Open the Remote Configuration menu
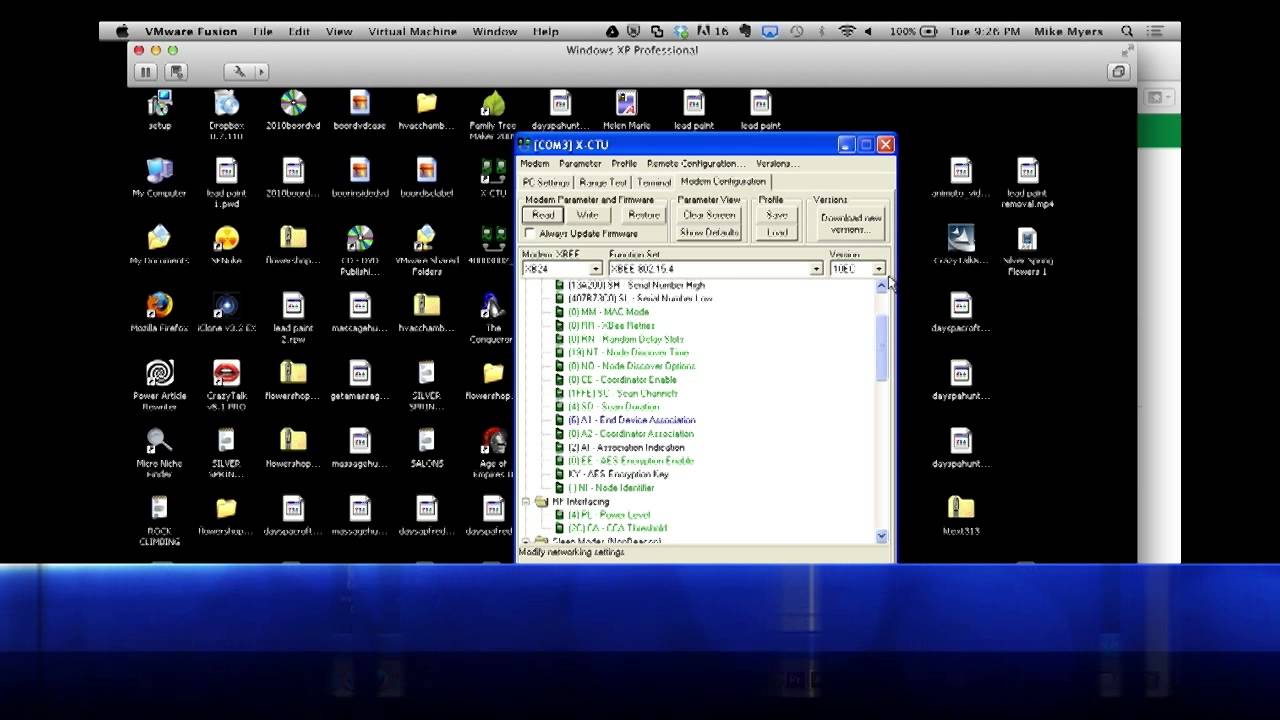 click(696, 164)
